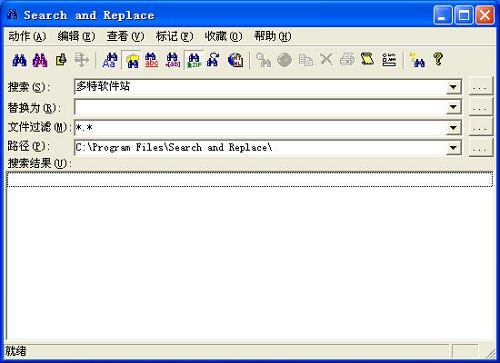Screen dimensions: 500x363
Task: Click the 搜索结果(U) label
Action: pyautogui.click(x=39, y=164)
